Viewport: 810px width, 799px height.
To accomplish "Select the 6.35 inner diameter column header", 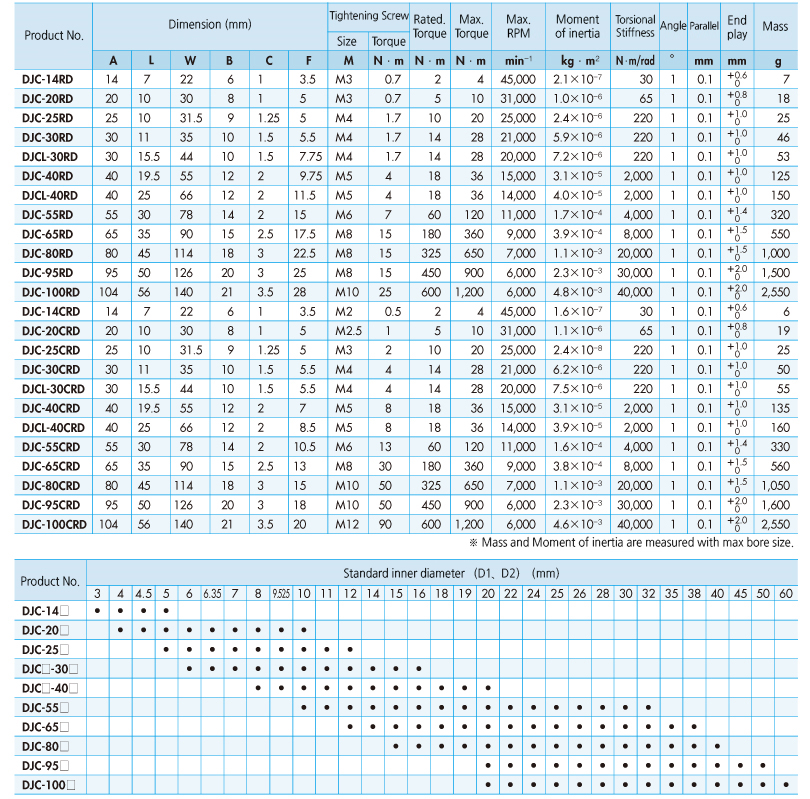I will [x=213, y=594].
